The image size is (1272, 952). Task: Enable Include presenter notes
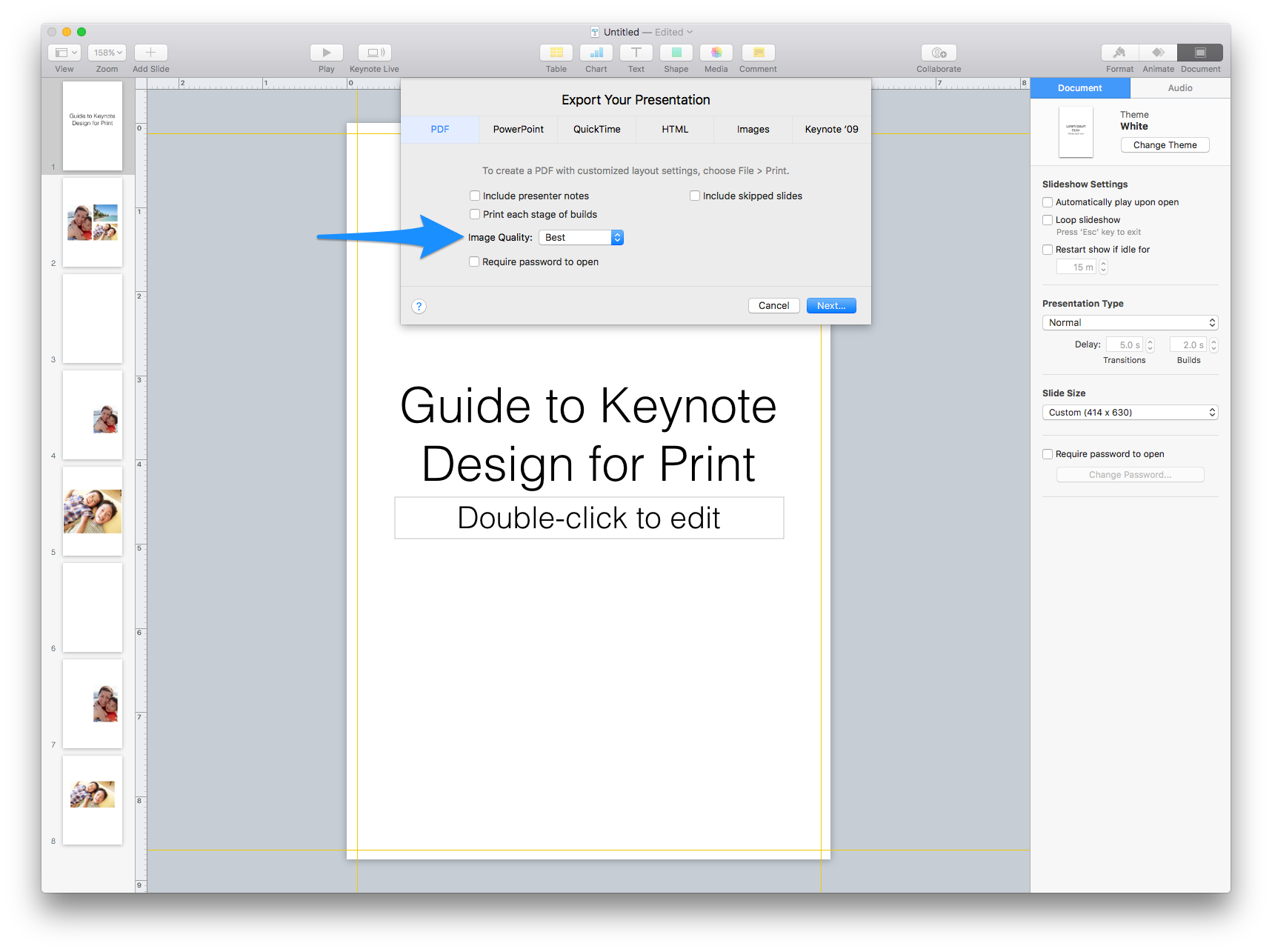[x=474, y=195]
